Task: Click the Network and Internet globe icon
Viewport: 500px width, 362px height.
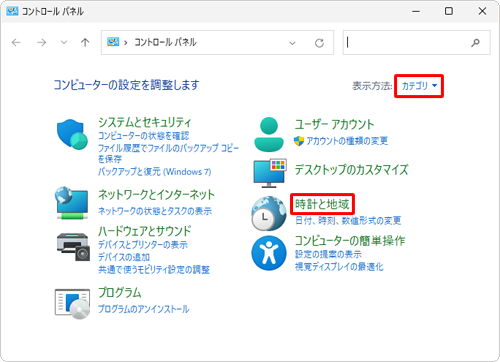Action: pyautogui.click(x=72, y=203)
